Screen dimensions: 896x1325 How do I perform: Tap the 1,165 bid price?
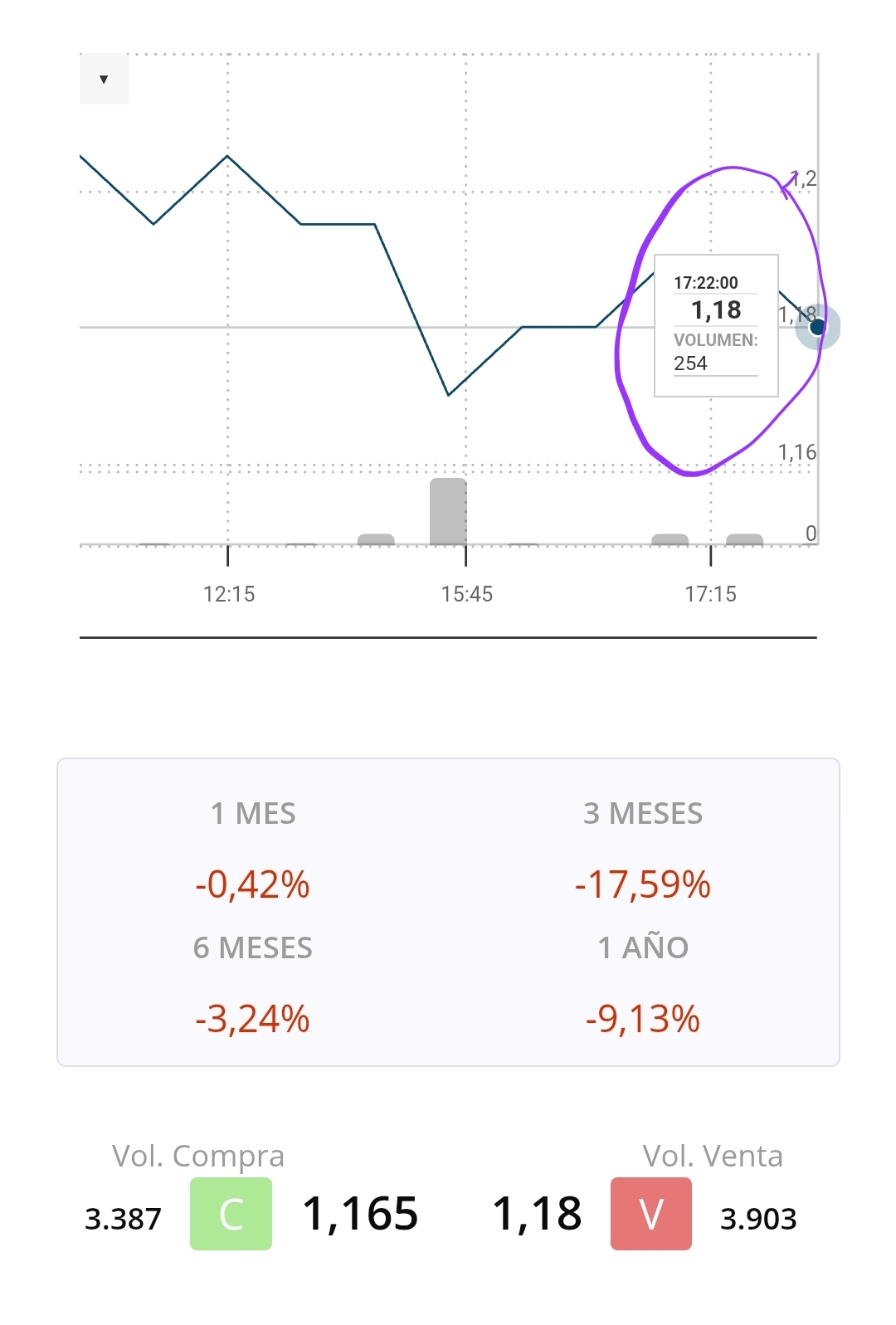click(360, 1214)
